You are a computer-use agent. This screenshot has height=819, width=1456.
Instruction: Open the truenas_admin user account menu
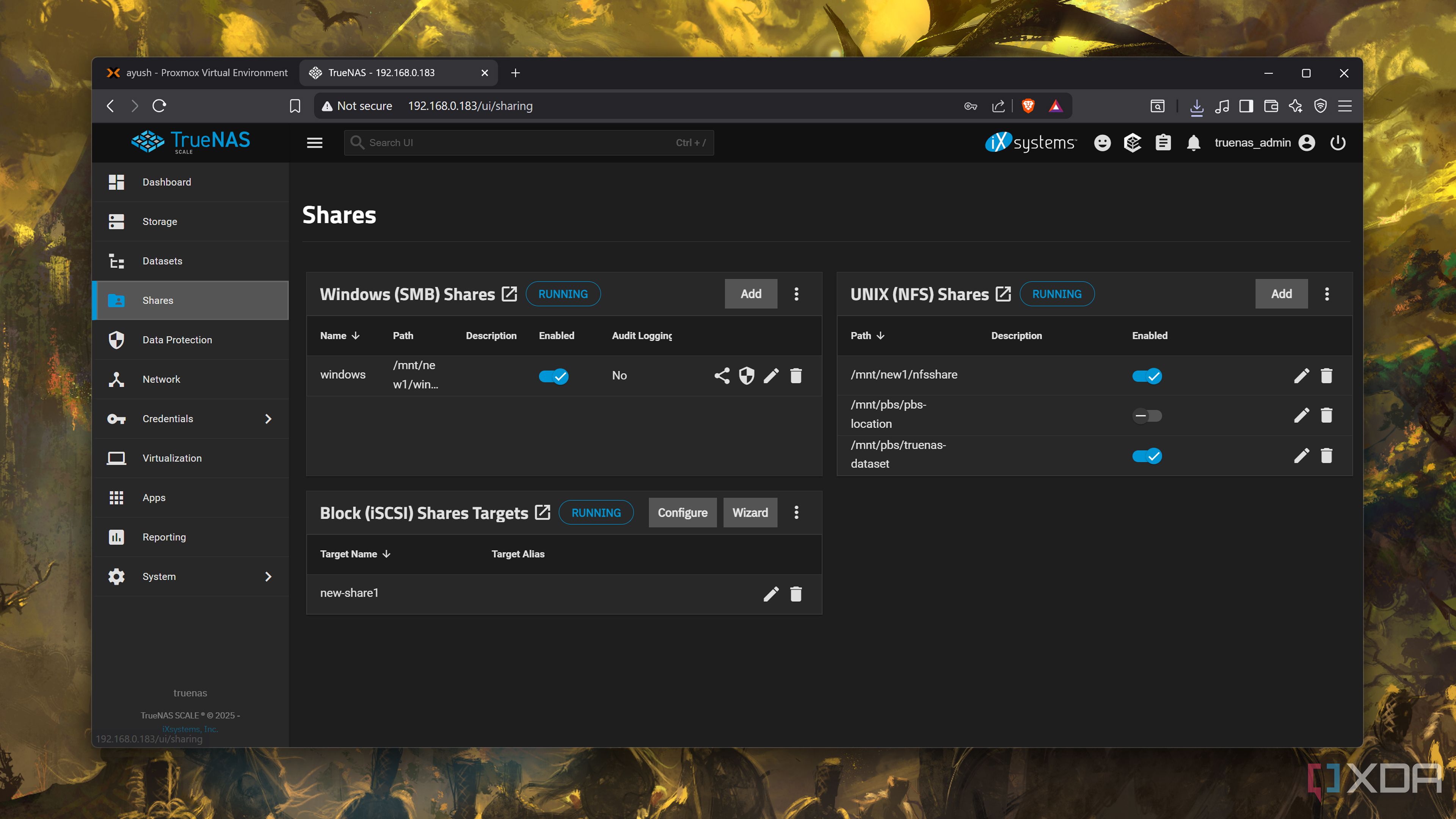click(1265, 143)
